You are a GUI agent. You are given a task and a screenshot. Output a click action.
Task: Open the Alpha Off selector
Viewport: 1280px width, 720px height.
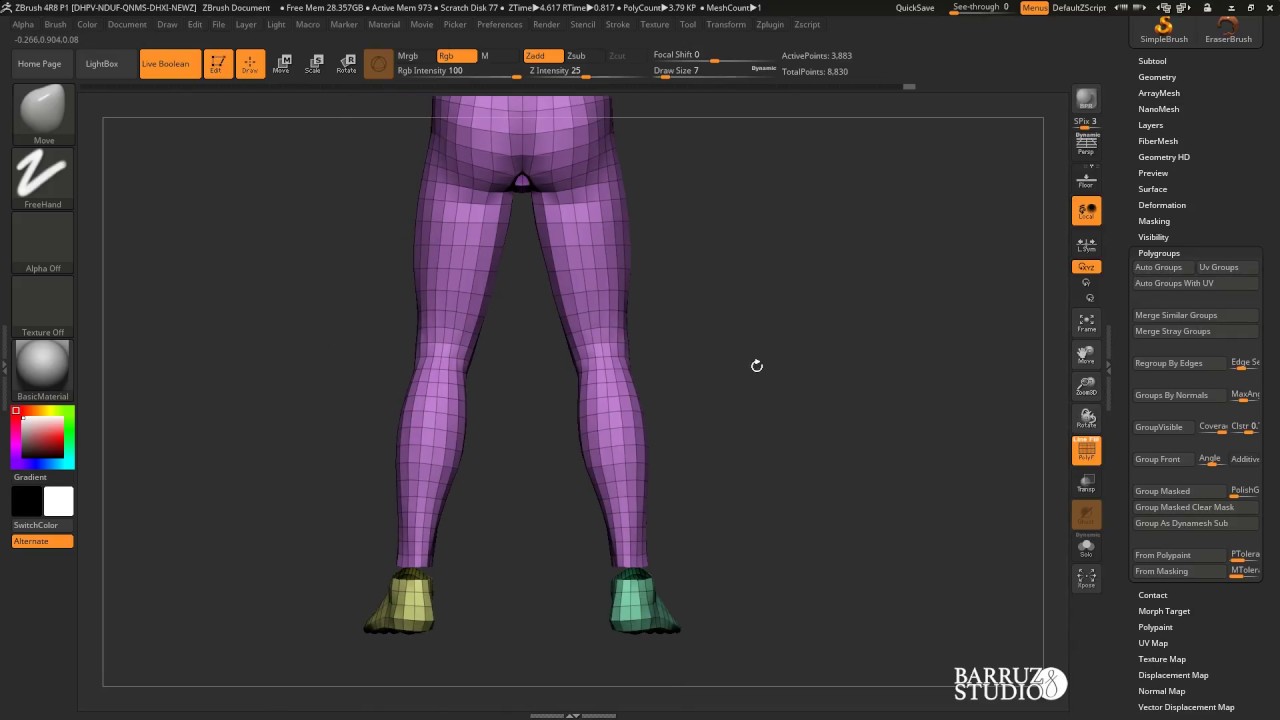coord(43,242)
